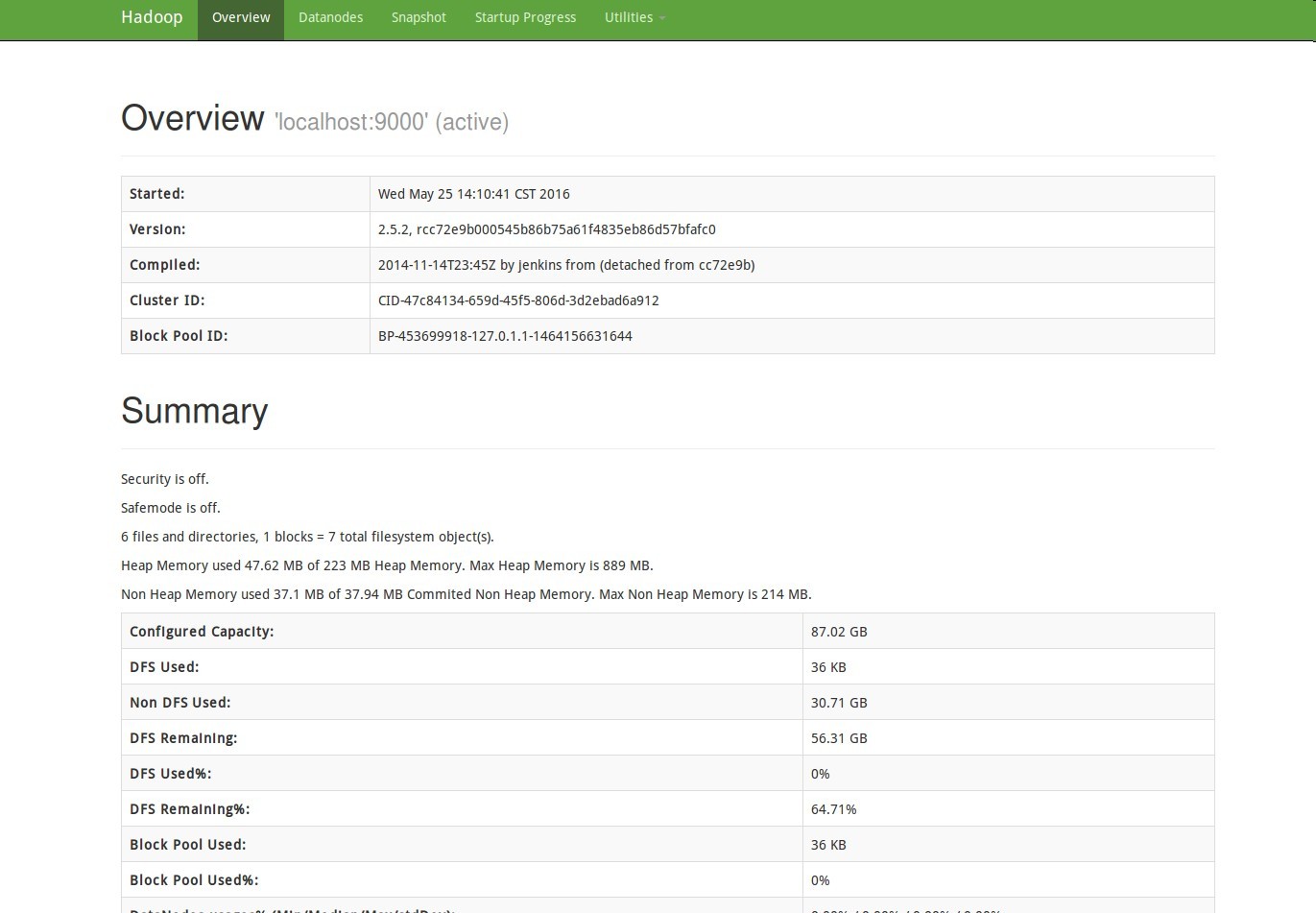Click the 'Safemode is off.' line
Viewport: 1316px width, 913px height.
coord(171,508)
